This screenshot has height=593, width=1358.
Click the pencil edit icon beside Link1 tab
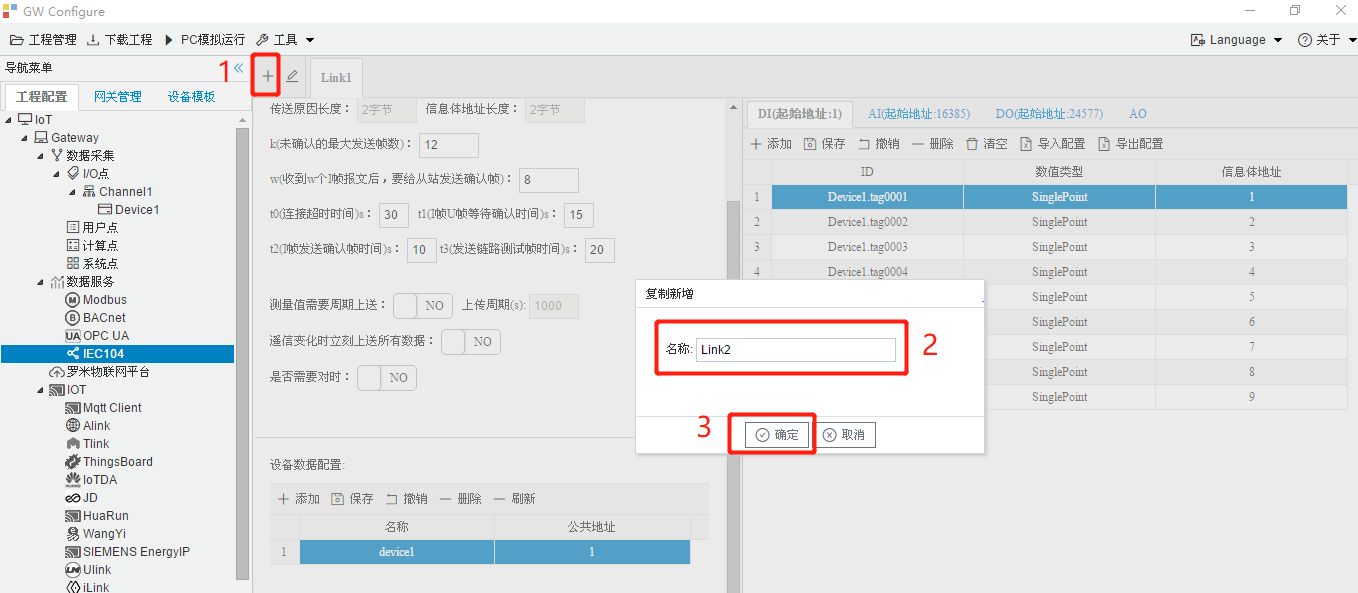tap(292, 76)
